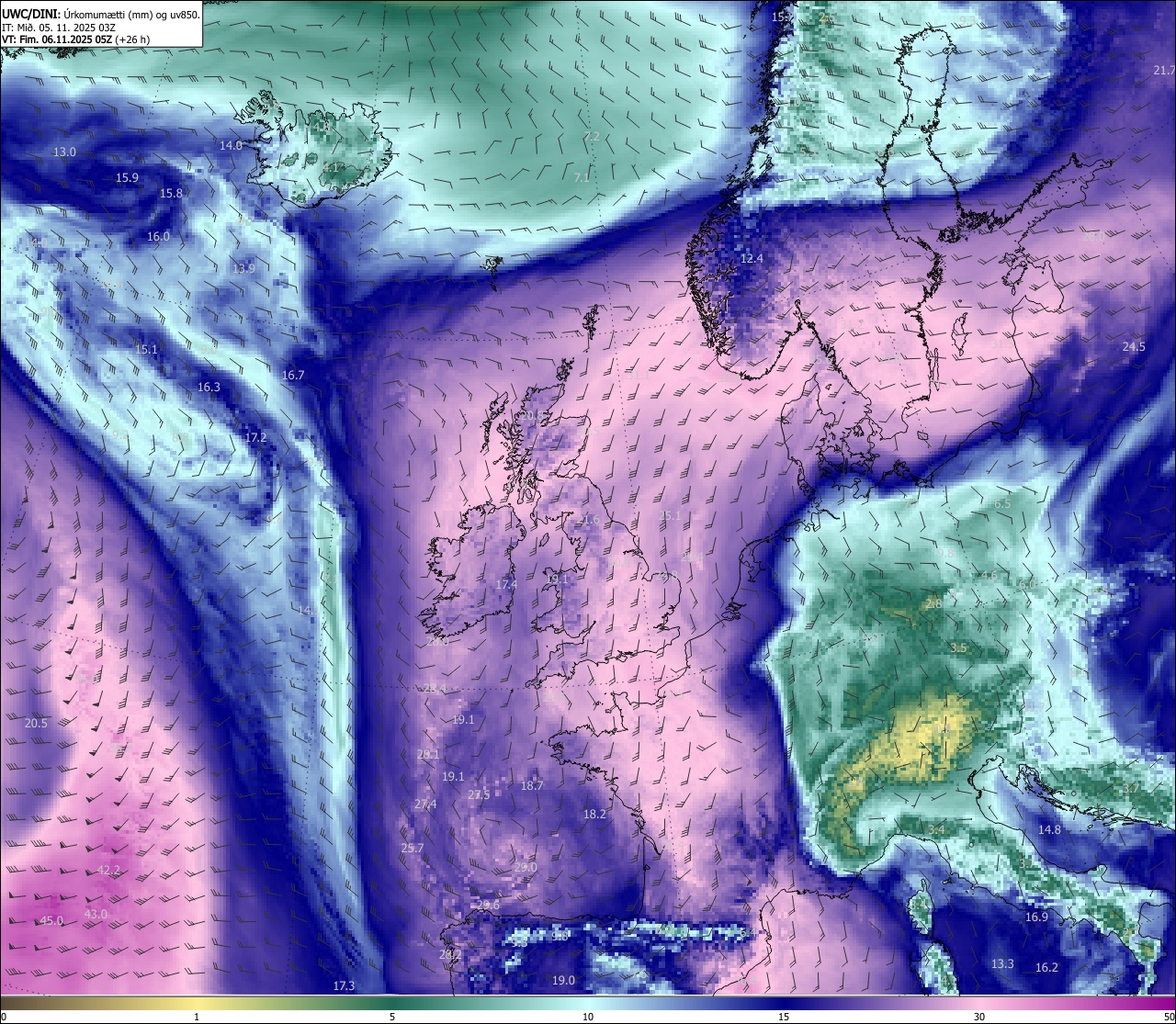The width and height of the screenshot is (1176, 1024).
Task: Click the 50 tick on the color scale
Action: point(1169,1017)
